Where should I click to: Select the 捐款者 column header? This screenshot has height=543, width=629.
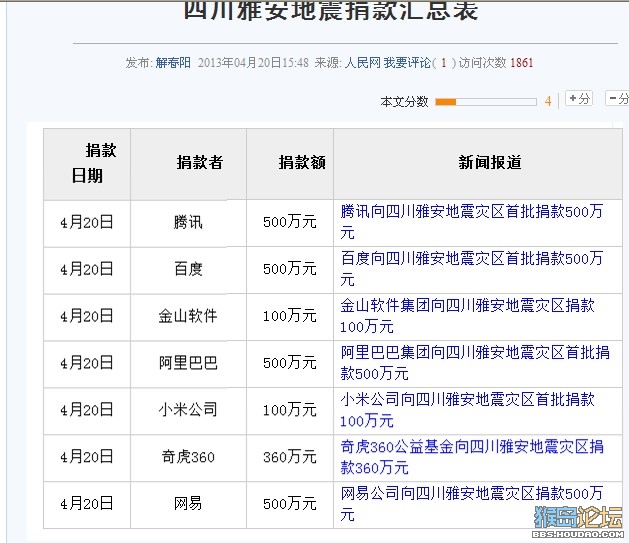pyautogui.click(x=189, y=164)
